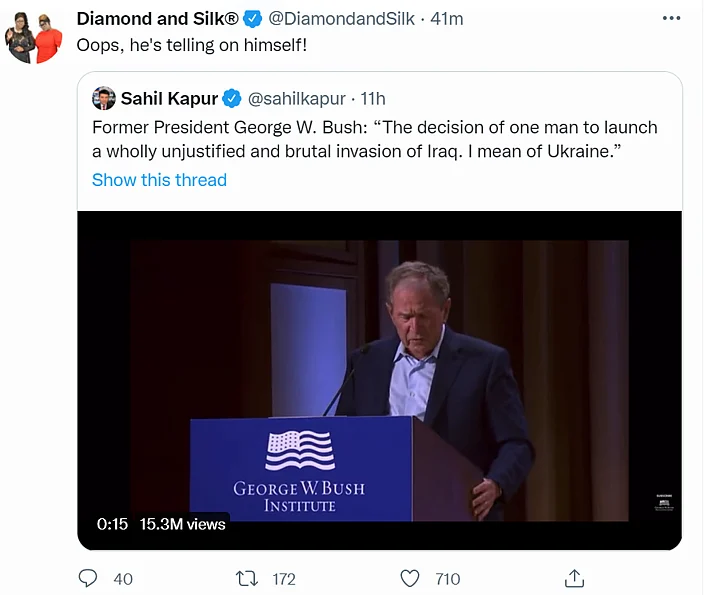Click the 11h quoted tweet timestamp

(373, 98)
